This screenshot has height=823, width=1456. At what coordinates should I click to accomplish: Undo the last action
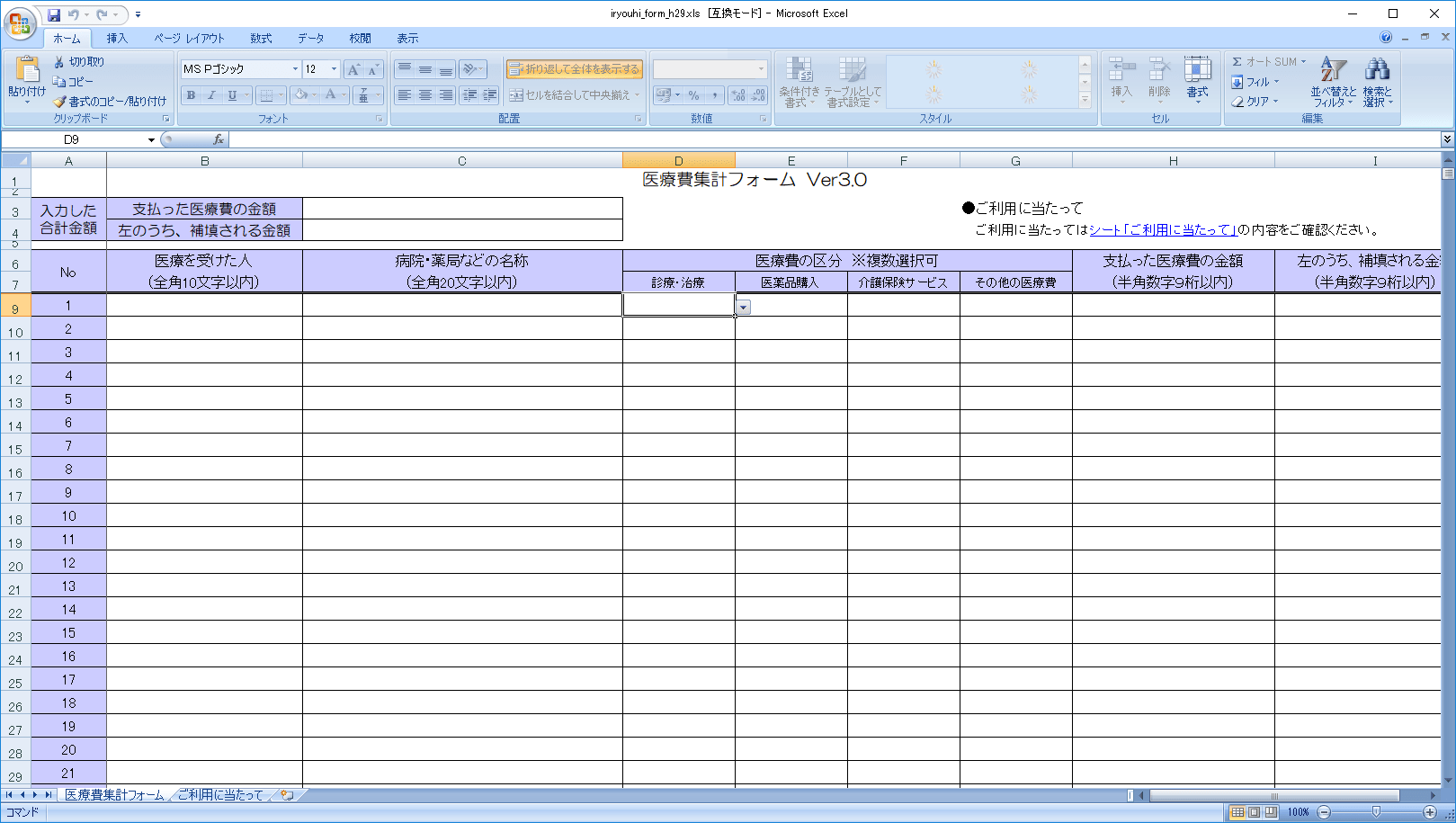73,14
